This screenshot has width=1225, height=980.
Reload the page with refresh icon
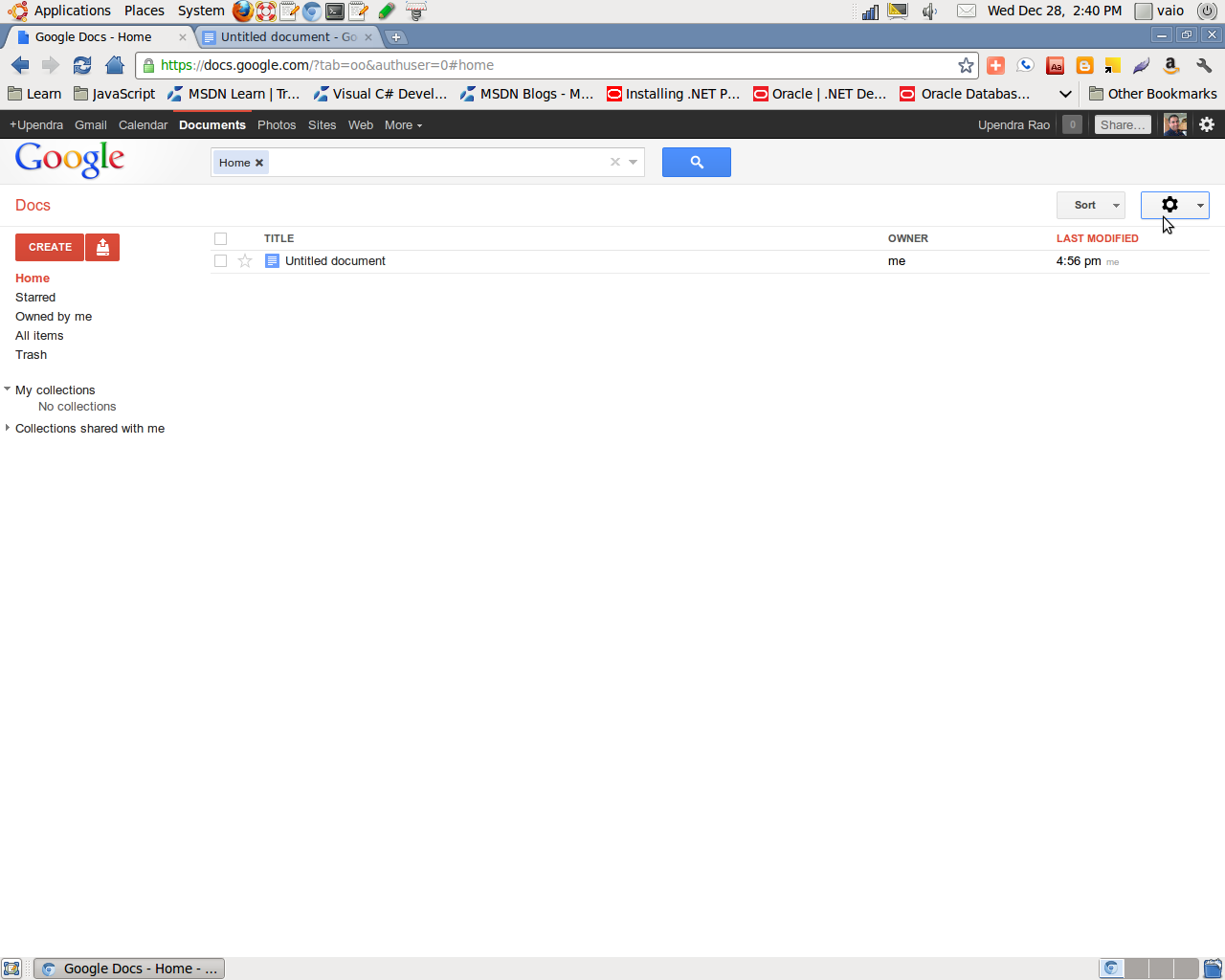tap(82, 65)
